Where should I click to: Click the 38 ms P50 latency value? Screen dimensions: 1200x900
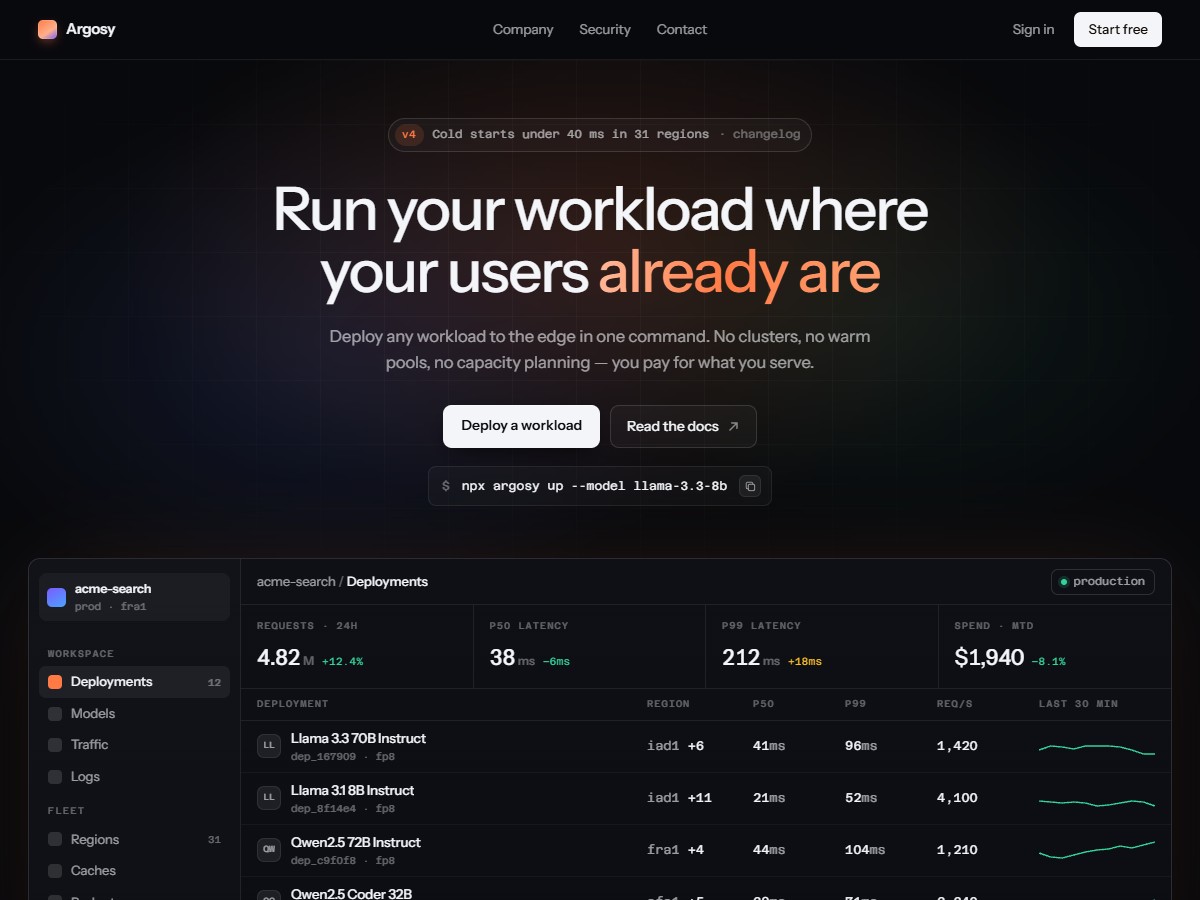pyautogui.click(x=512, y=658)
